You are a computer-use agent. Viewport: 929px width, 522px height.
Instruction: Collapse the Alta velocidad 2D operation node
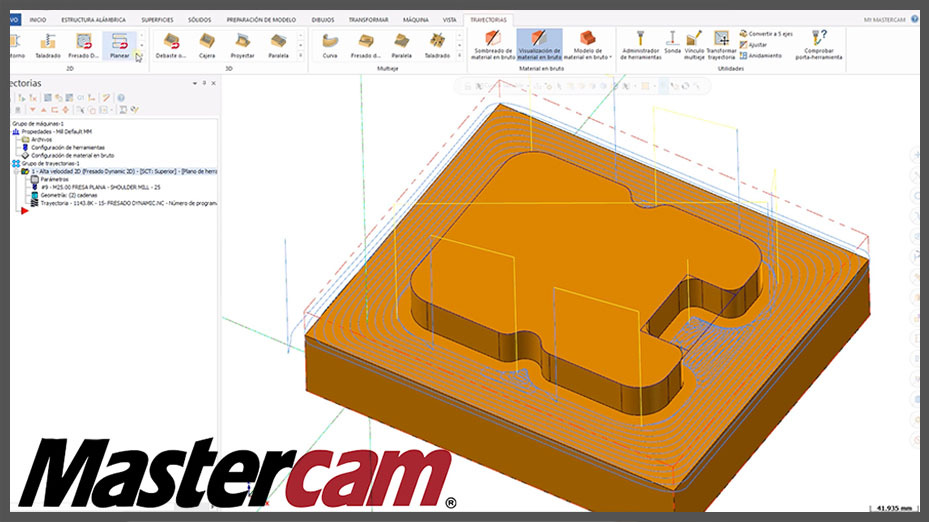(x=16, y=171)
